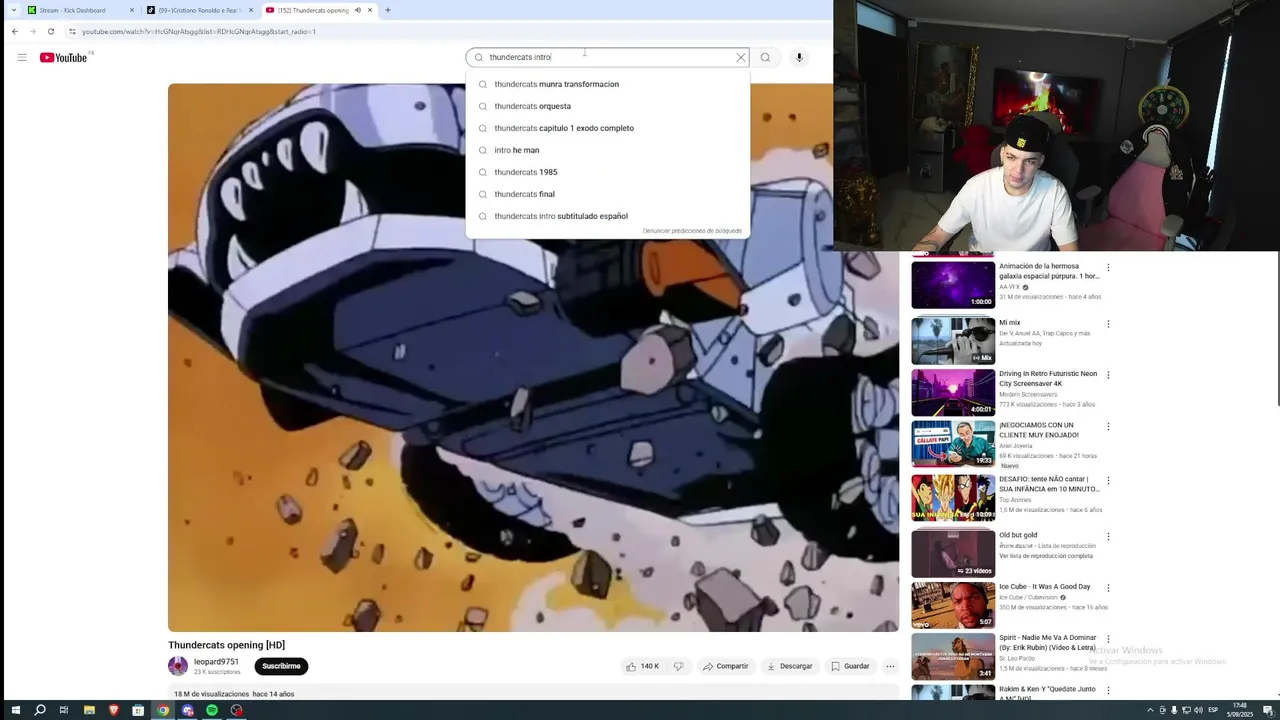Image resolution: width=1280 pixels, height=720 pixels.
Task: Choose suggestion thundercats intro subtitulado español
Action: click(607, 216)
